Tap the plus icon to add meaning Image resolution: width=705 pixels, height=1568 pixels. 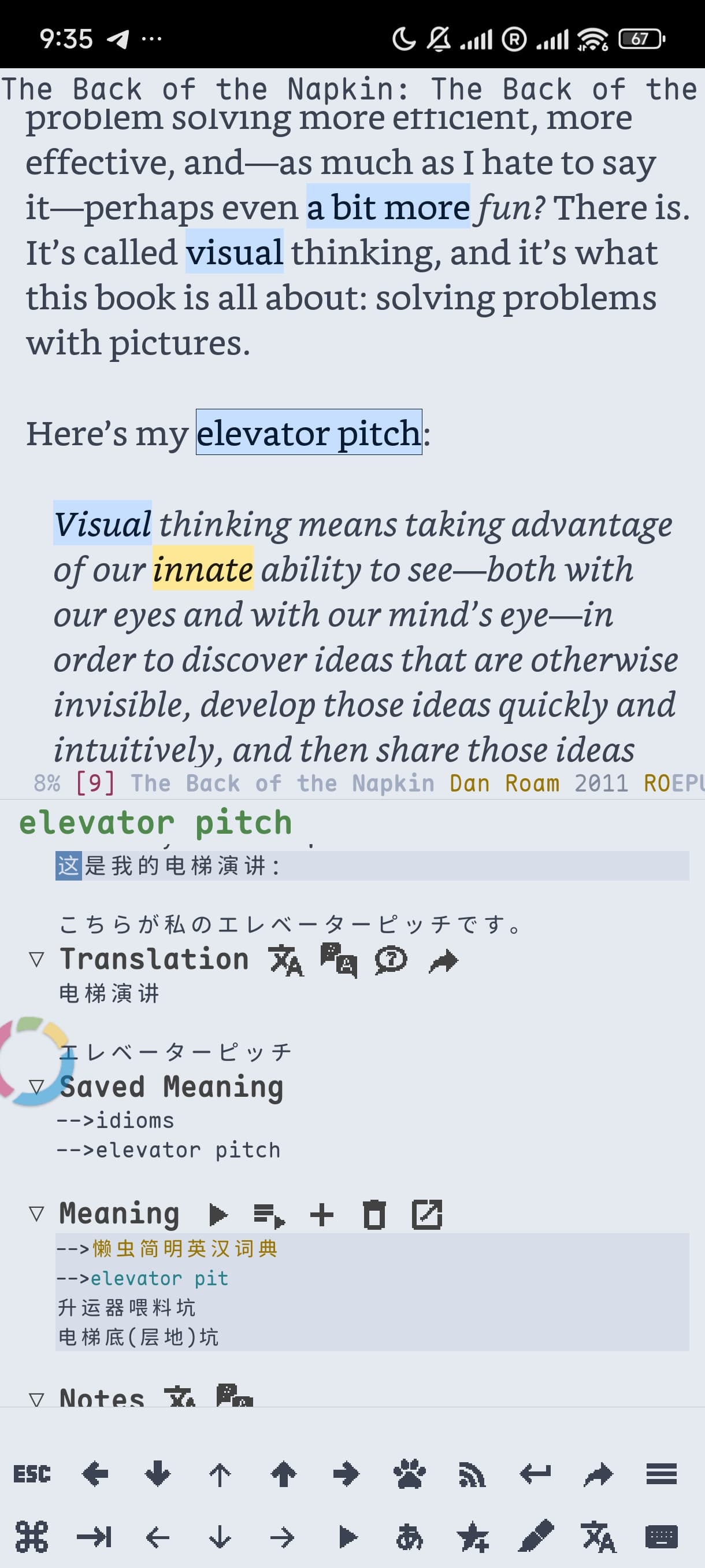click(x=322, y=1215)
